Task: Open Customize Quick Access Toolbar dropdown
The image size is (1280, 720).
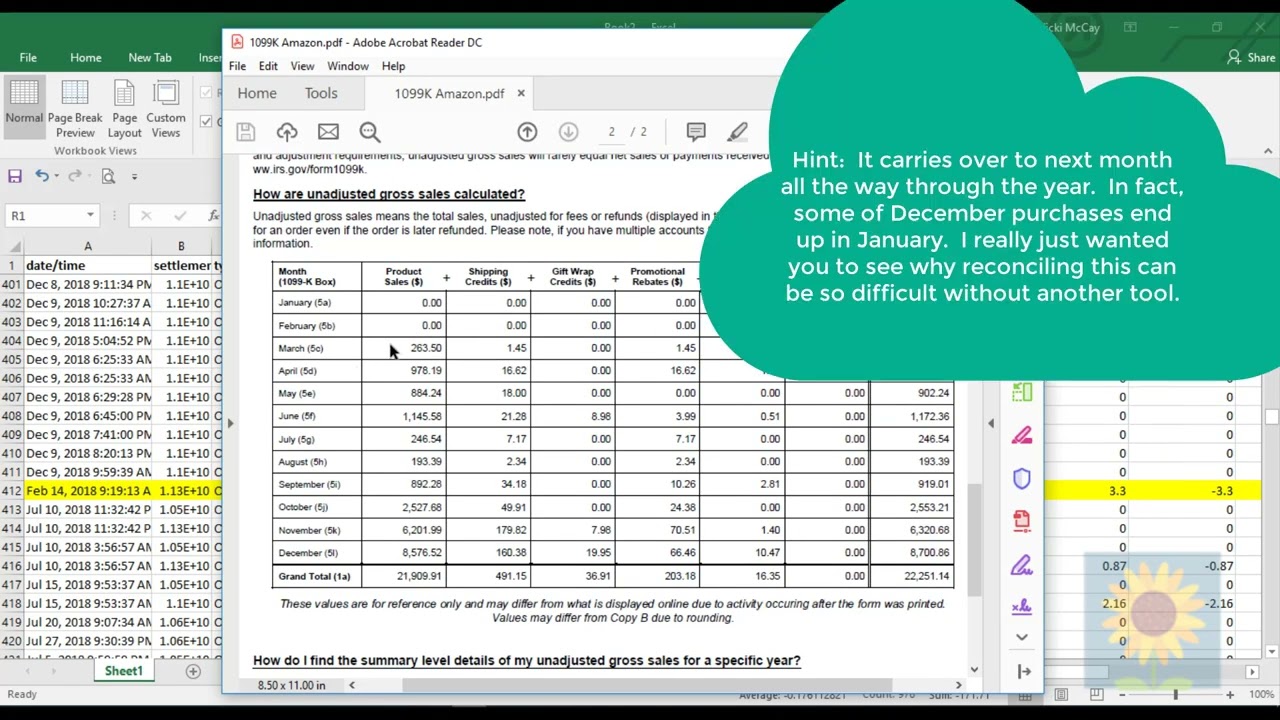Action: [x=134, y=176]
